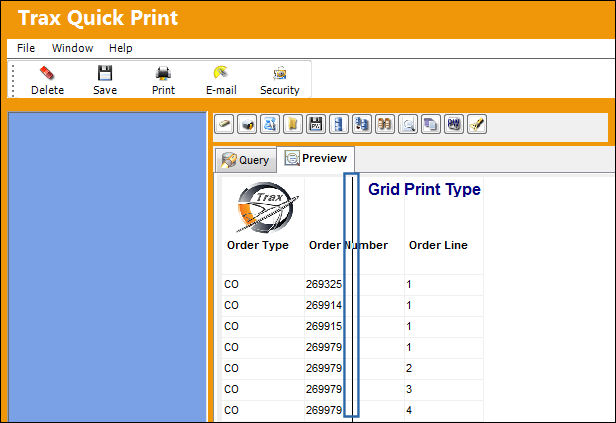Viewport: 616px width, 423px height.
Task: Click the purple overlapping pages copy icon
Action: (x=431, y=125)
